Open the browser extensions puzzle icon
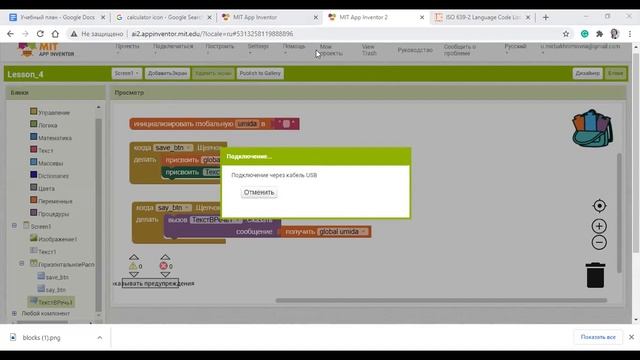This screenshot has width=640, height=360. tap(599, 34)
